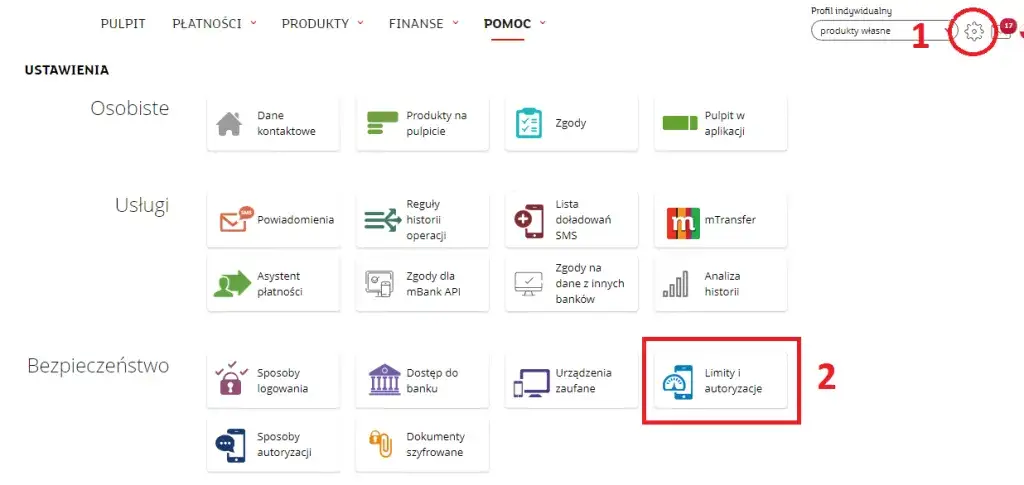Open the Pomoc menu item
The image size is (1024, 485).
click(x=507, y=23)
